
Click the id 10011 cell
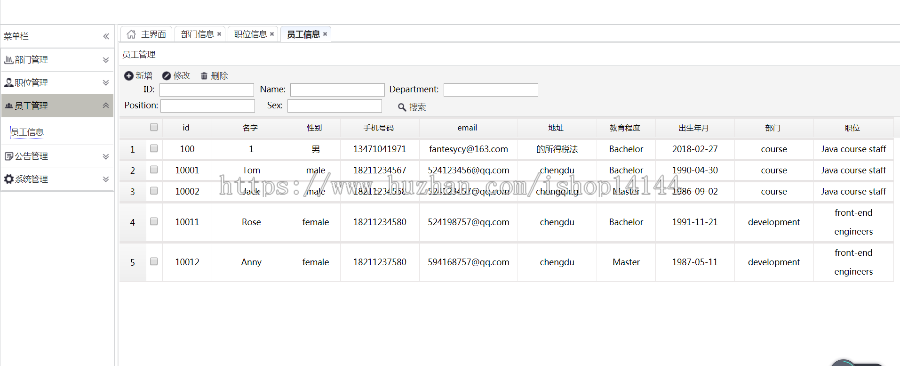pyautogui.click(x=187, y=221)
